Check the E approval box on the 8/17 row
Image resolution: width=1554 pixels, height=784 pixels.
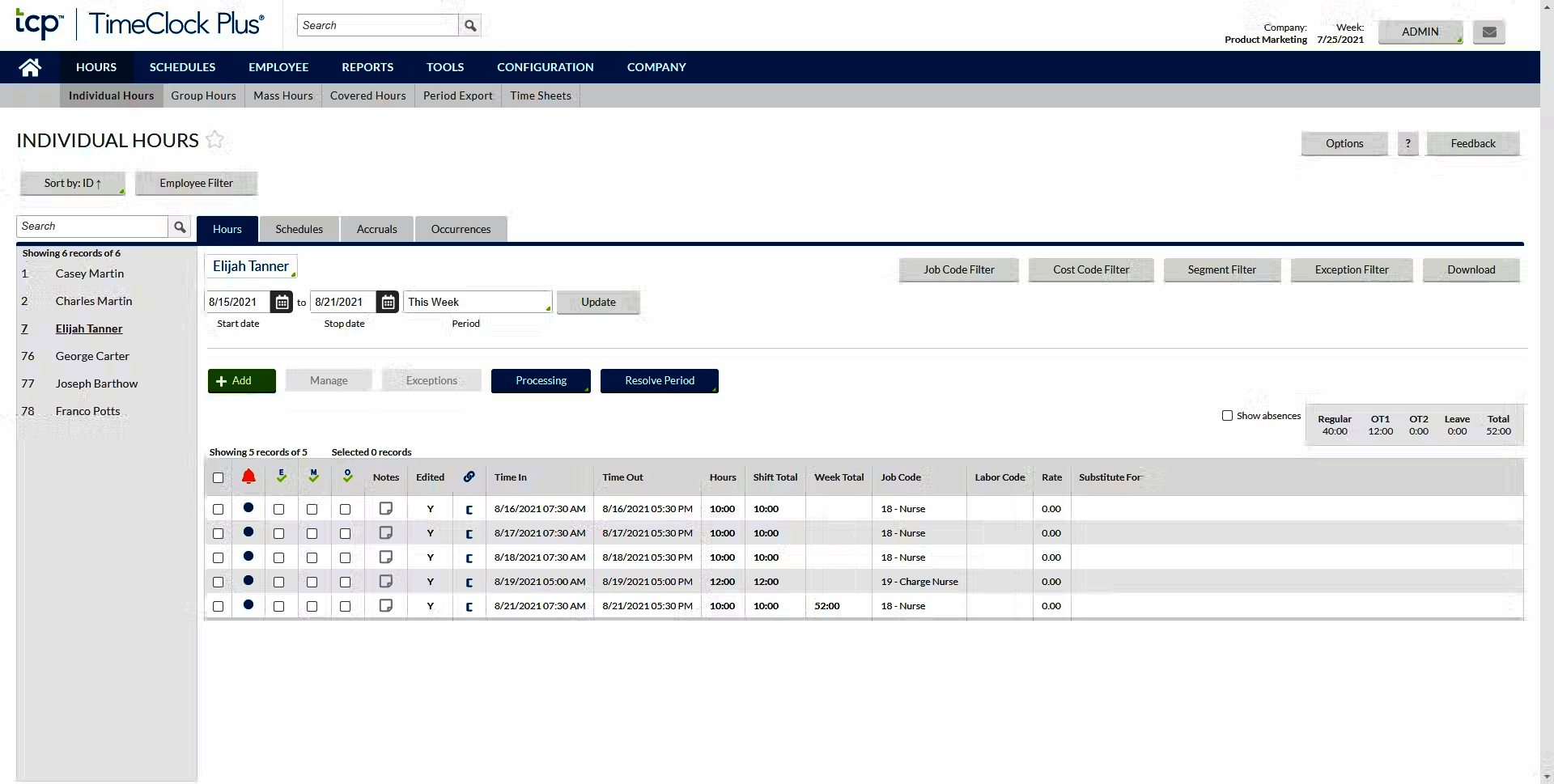point(278,532)
